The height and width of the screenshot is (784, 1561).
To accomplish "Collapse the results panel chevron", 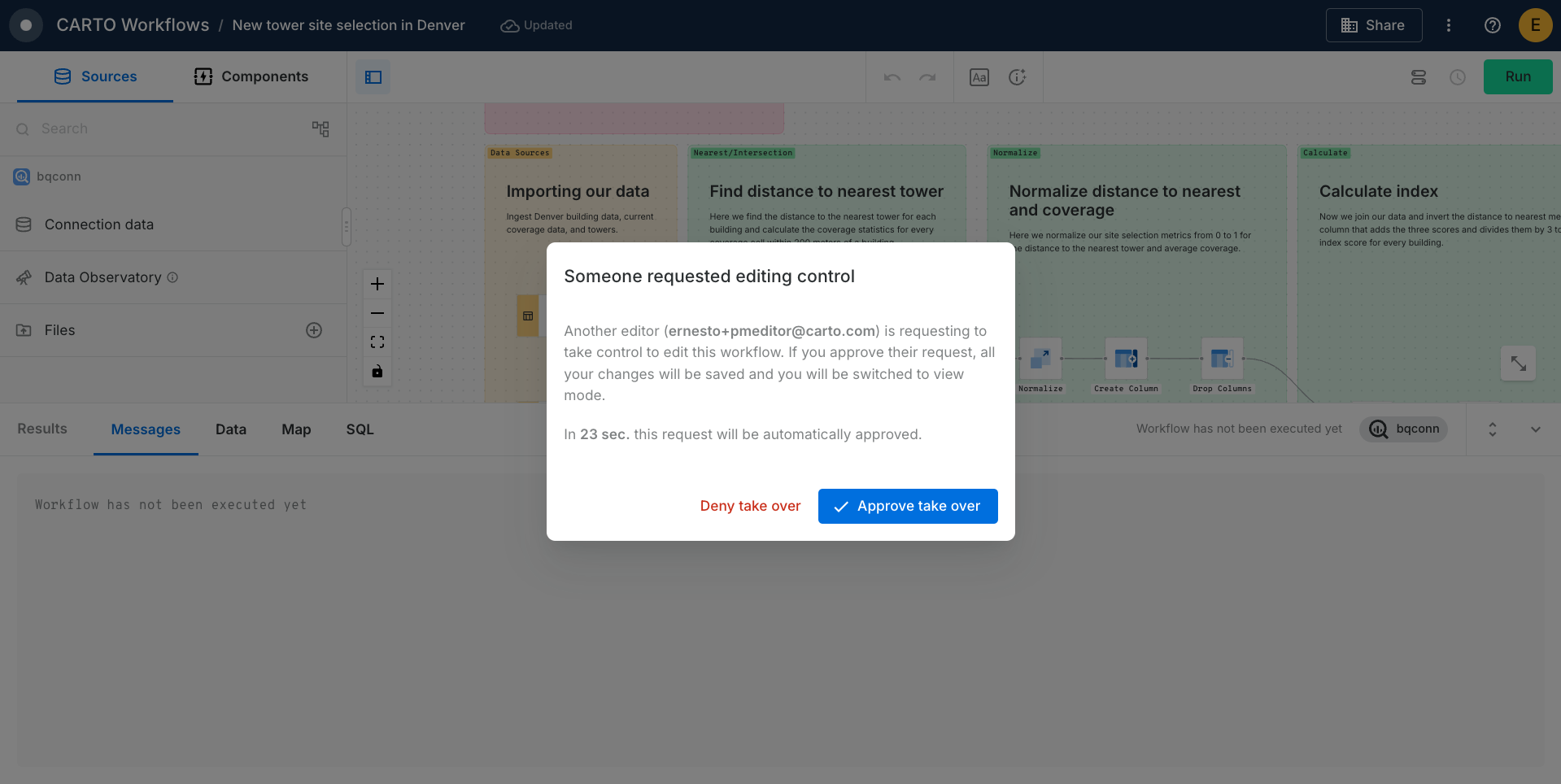I will pyautogui.click(x=1535, y=429).
